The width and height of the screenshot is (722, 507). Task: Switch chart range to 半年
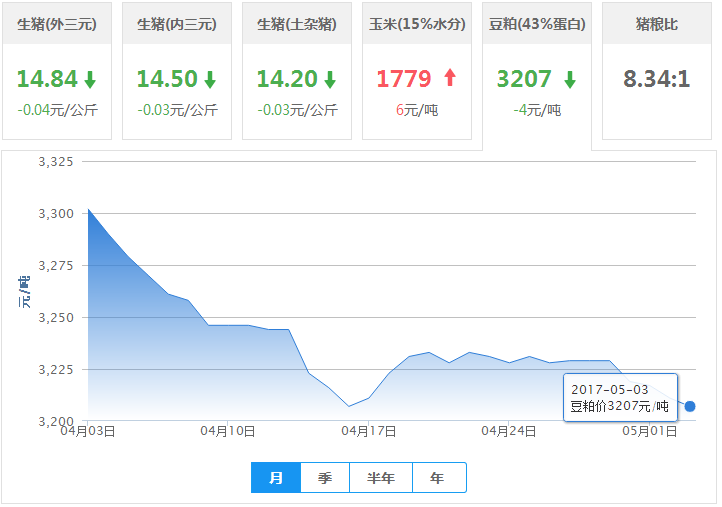[x=381, y=478]
